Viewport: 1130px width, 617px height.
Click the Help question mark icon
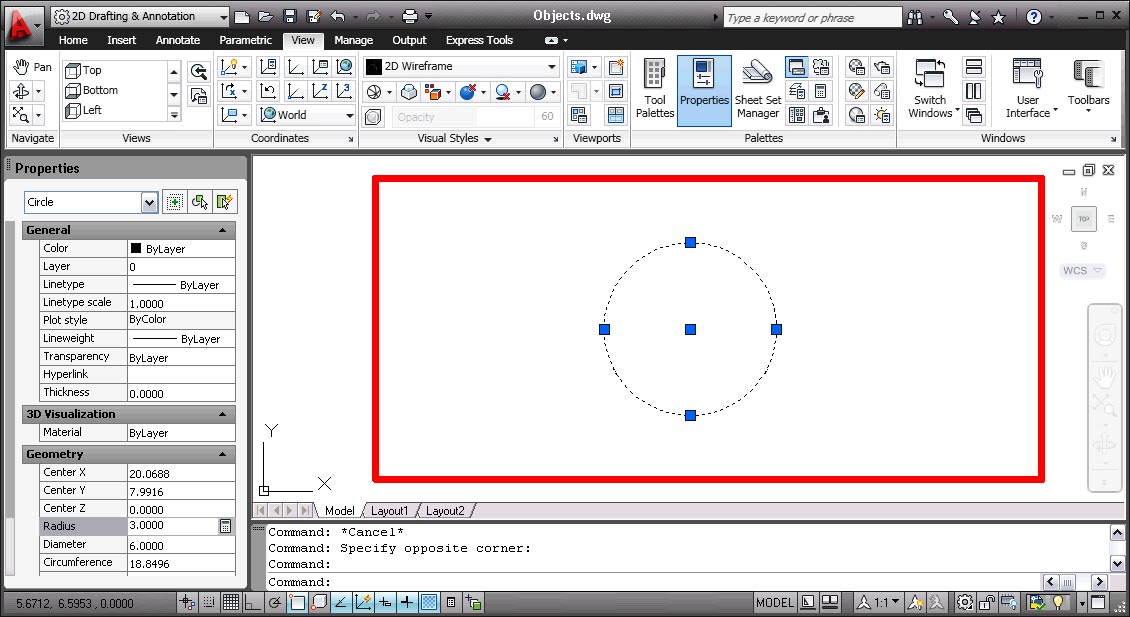coord(1033,17)
